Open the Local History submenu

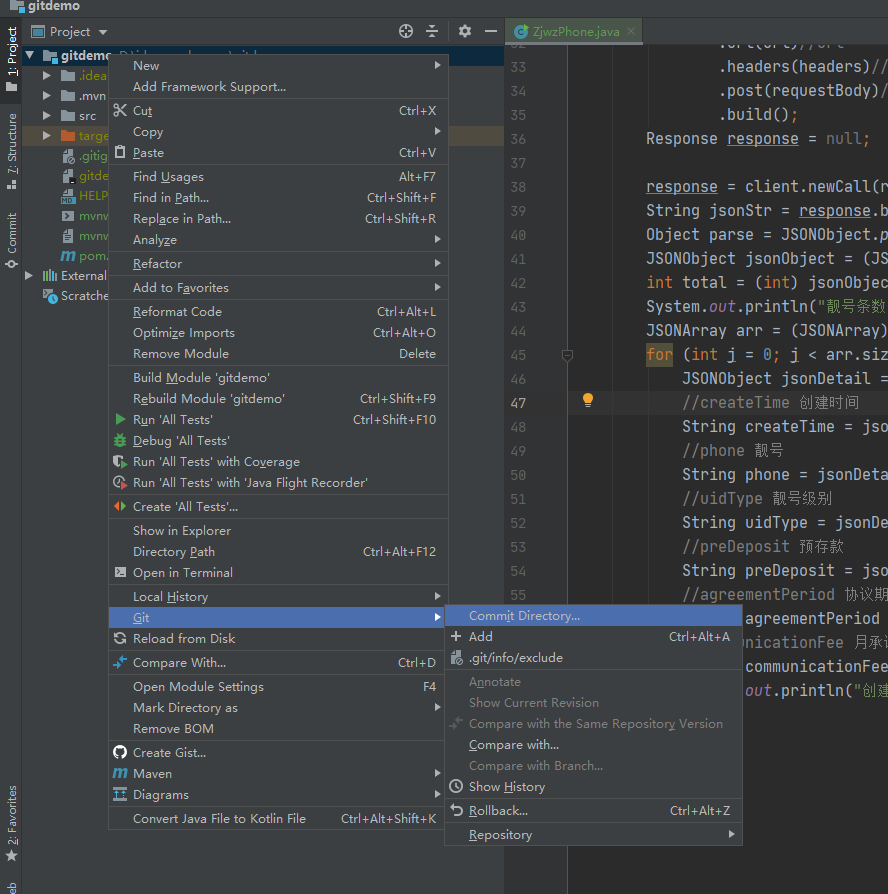(278, 597)
